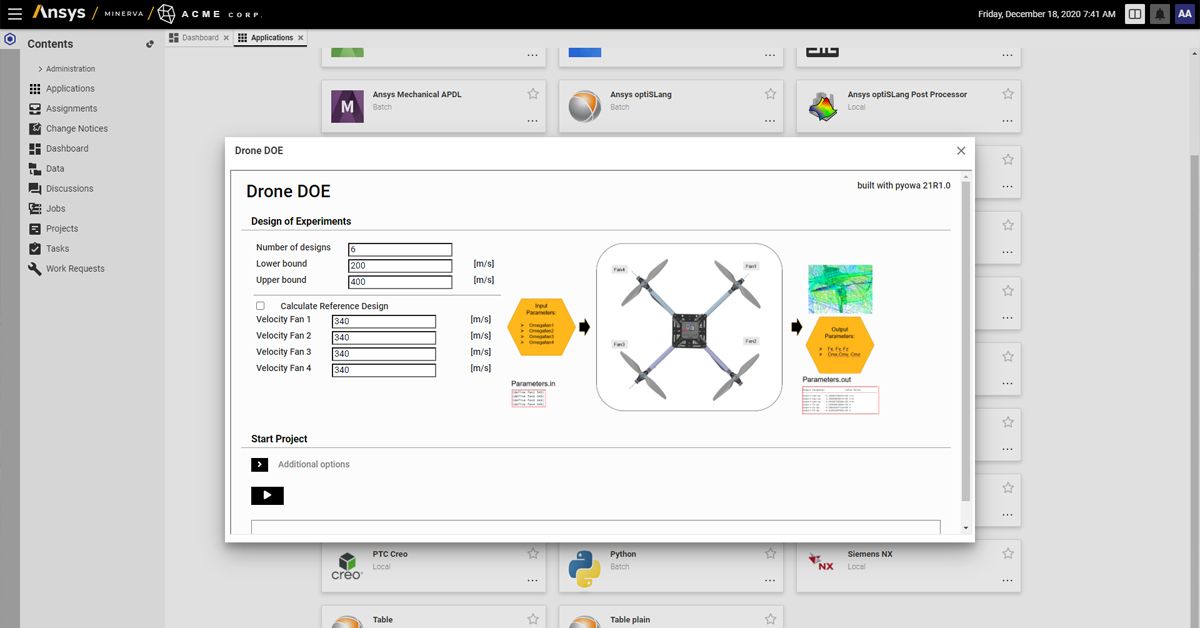Star Ansys optiSLang Post Processor
The image size is (1200, 628).
[1008, 94]
